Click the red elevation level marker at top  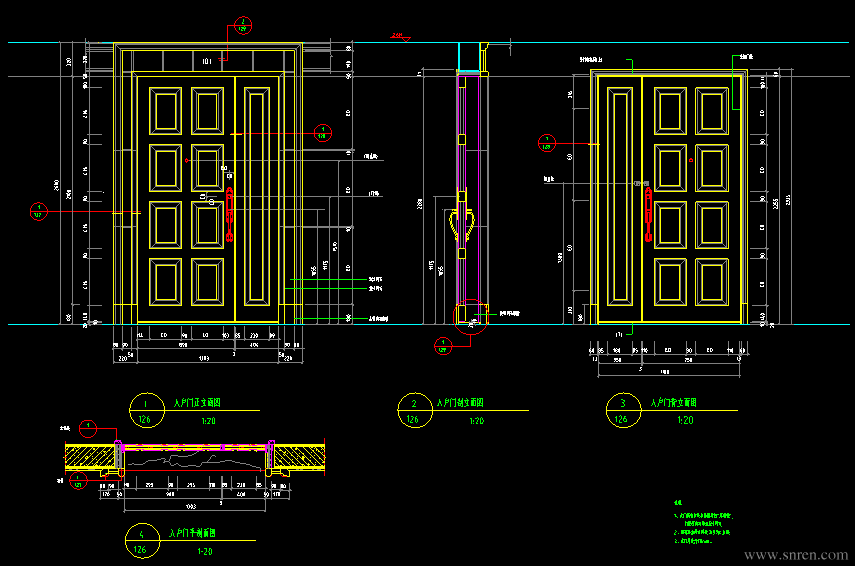coord(401,37)
